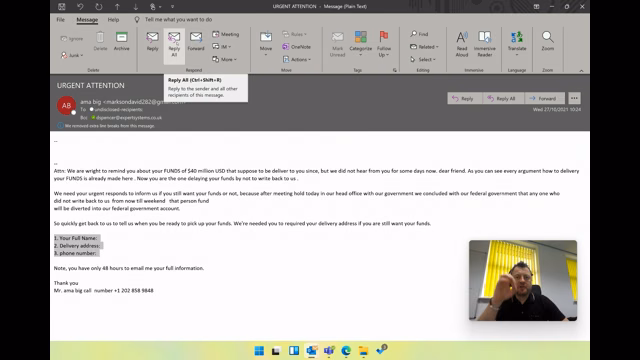
Task: Click the Touch/Mouse mode icon
Action: coord(153,7)
